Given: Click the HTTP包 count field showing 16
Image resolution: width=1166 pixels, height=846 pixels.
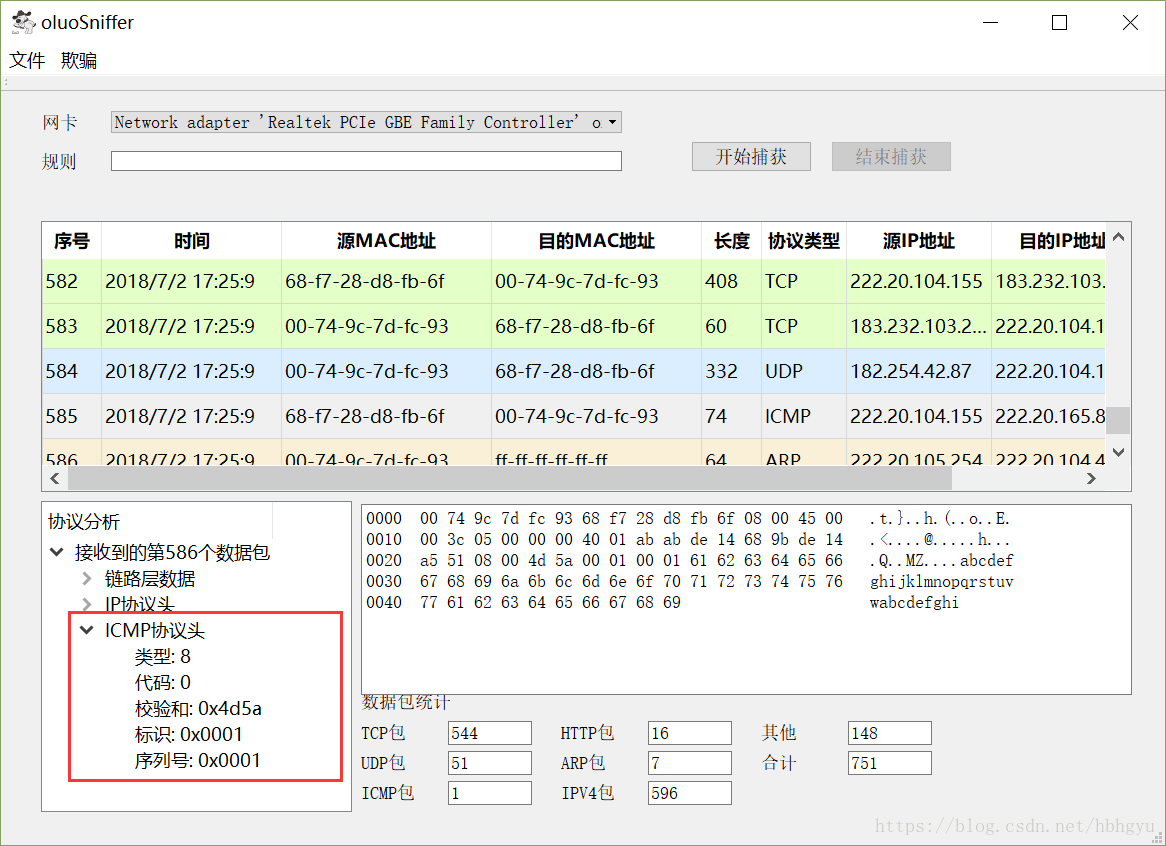Looking at the screenshot, I should coord(689,733).
